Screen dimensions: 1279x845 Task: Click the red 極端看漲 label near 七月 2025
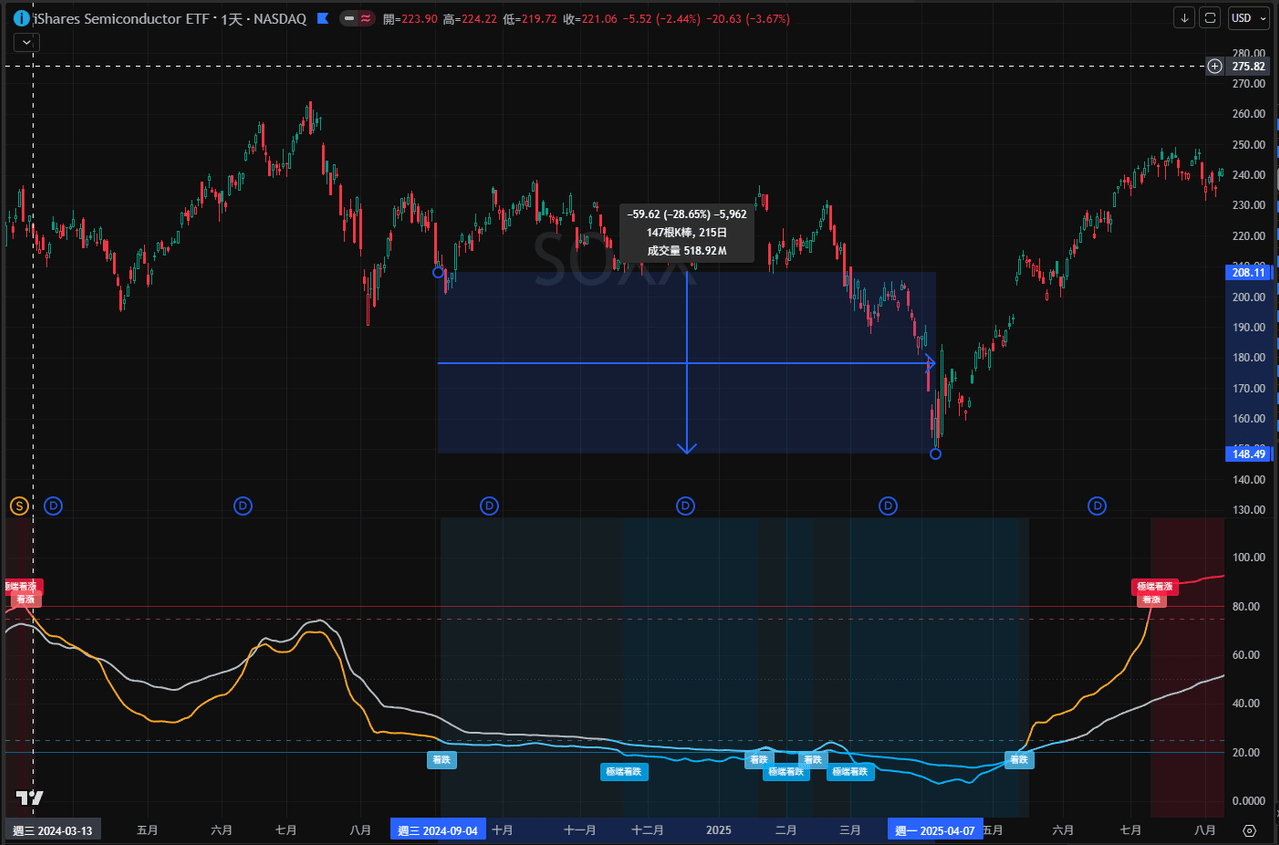click(1155, 587)
